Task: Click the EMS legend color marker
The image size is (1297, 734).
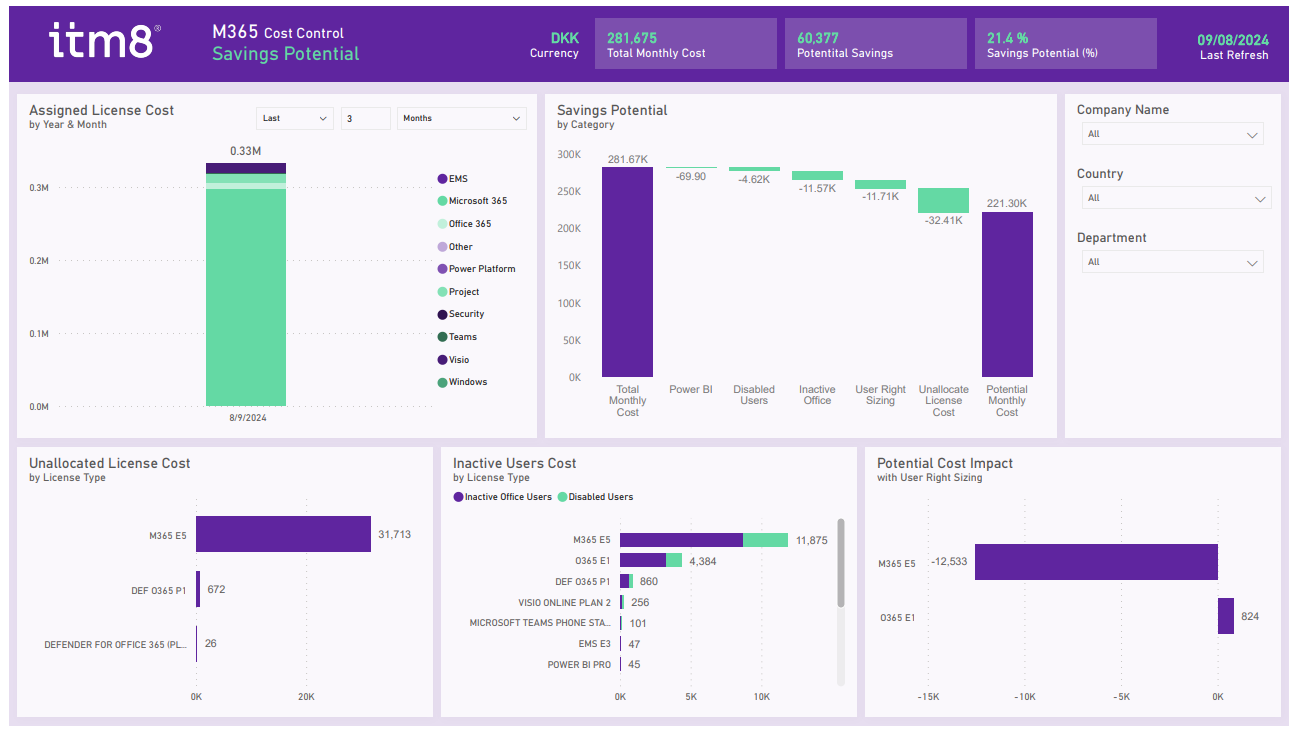Action: [x=442, y=179]
